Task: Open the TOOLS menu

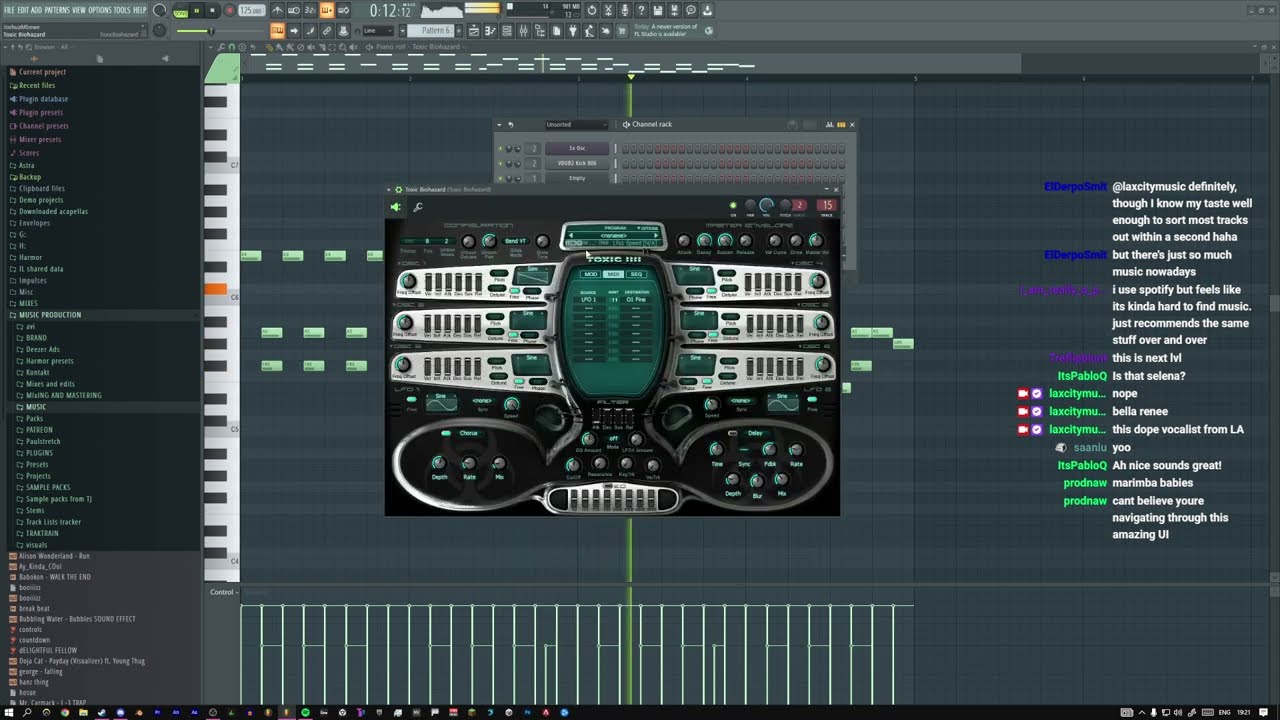Action: 122,10
